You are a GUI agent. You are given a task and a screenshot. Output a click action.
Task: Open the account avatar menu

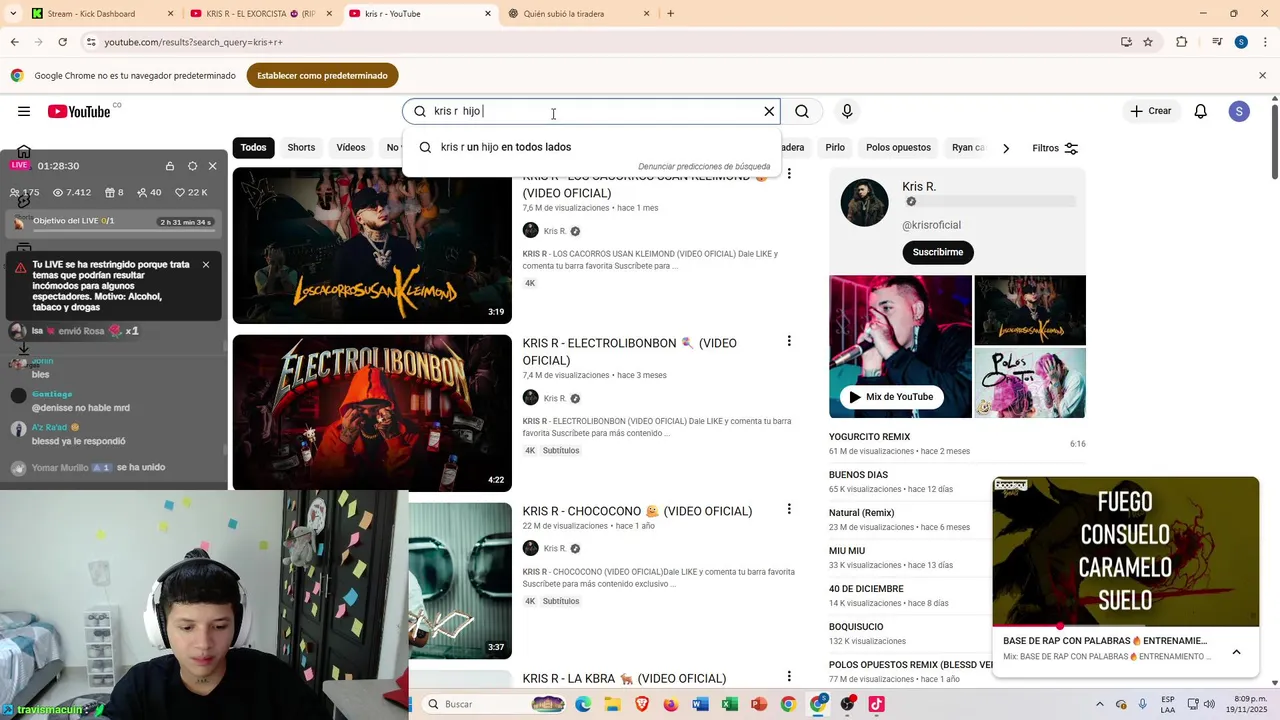1239,111
